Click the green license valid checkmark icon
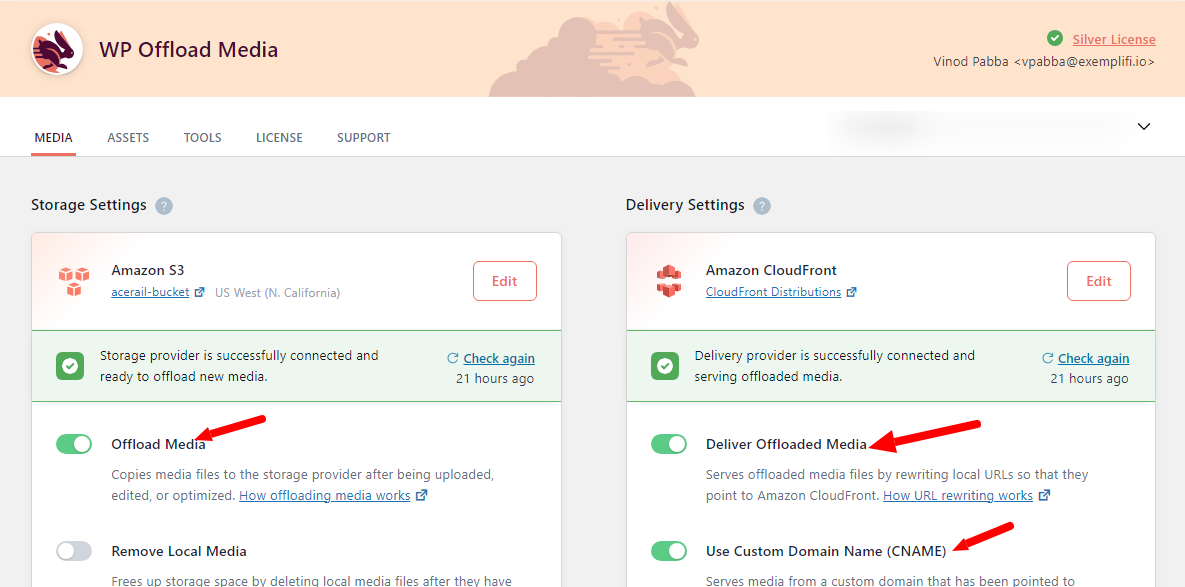 coord(1054,39)
